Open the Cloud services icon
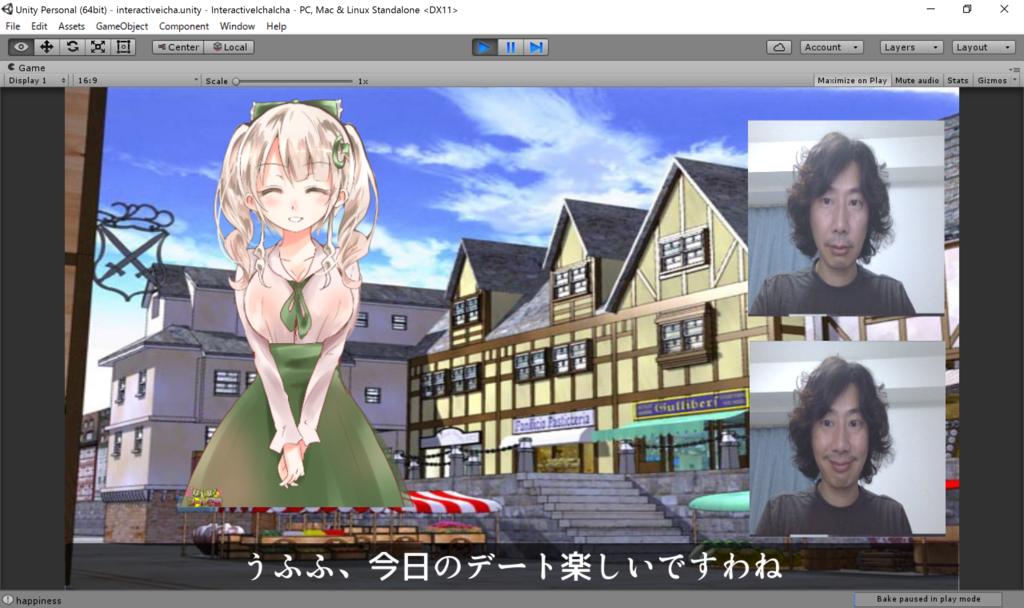 [x=779, y=47]
